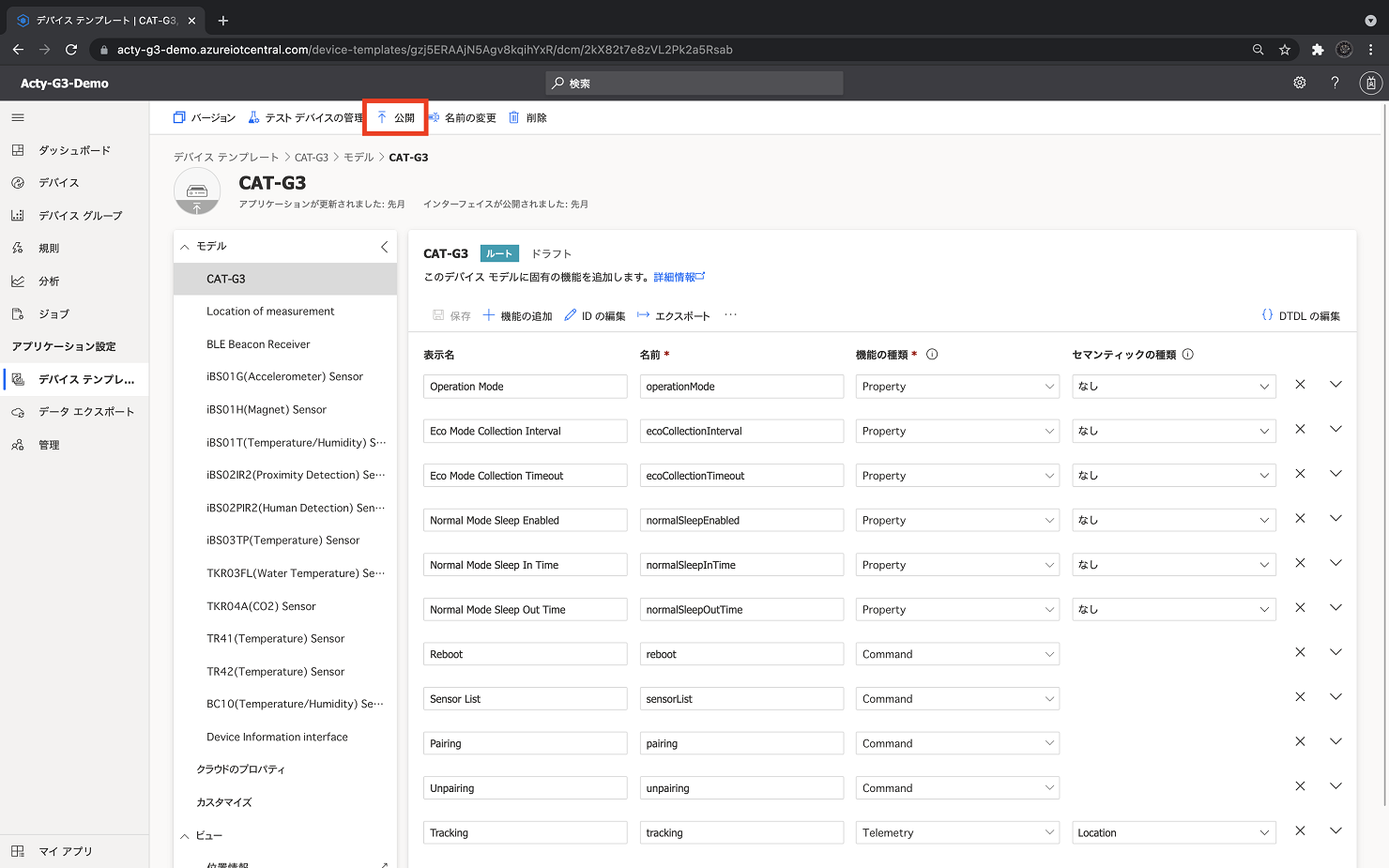
Task: Click the sensorList name field
Action: coord(741,699)
